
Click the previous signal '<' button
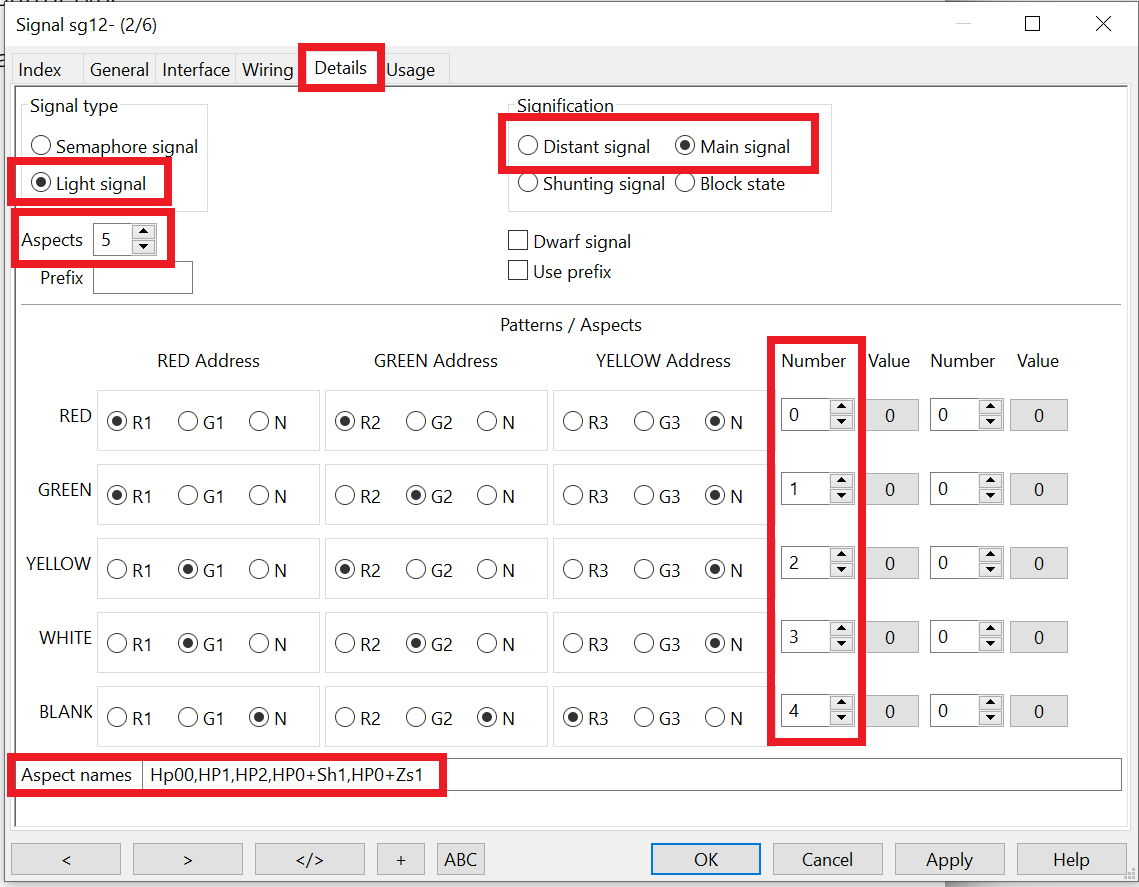pos(66,859)
